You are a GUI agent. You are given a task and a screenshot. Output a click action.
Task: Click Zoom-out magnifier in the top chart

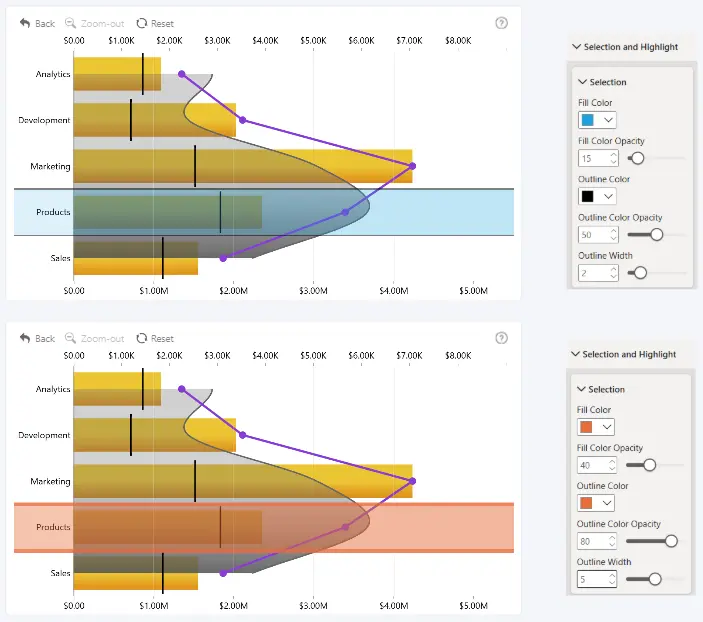(70, 23)
